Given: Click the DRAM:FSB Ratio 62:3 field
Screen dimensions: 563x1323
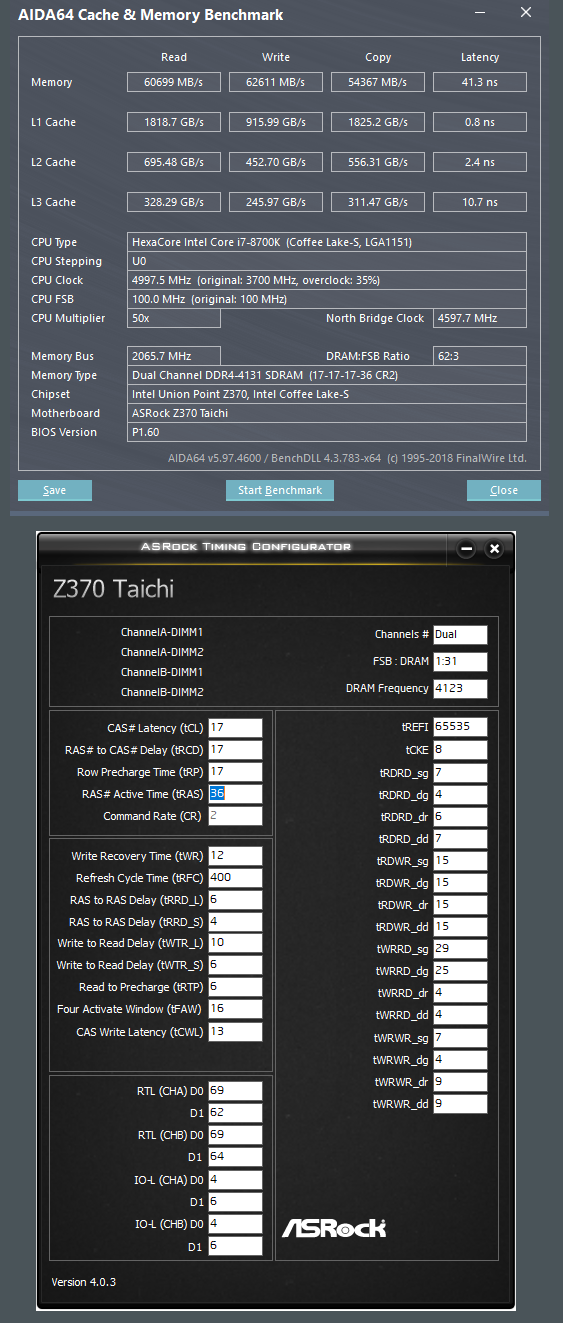Looking at the screenshot, I should [x=480, y=356].
